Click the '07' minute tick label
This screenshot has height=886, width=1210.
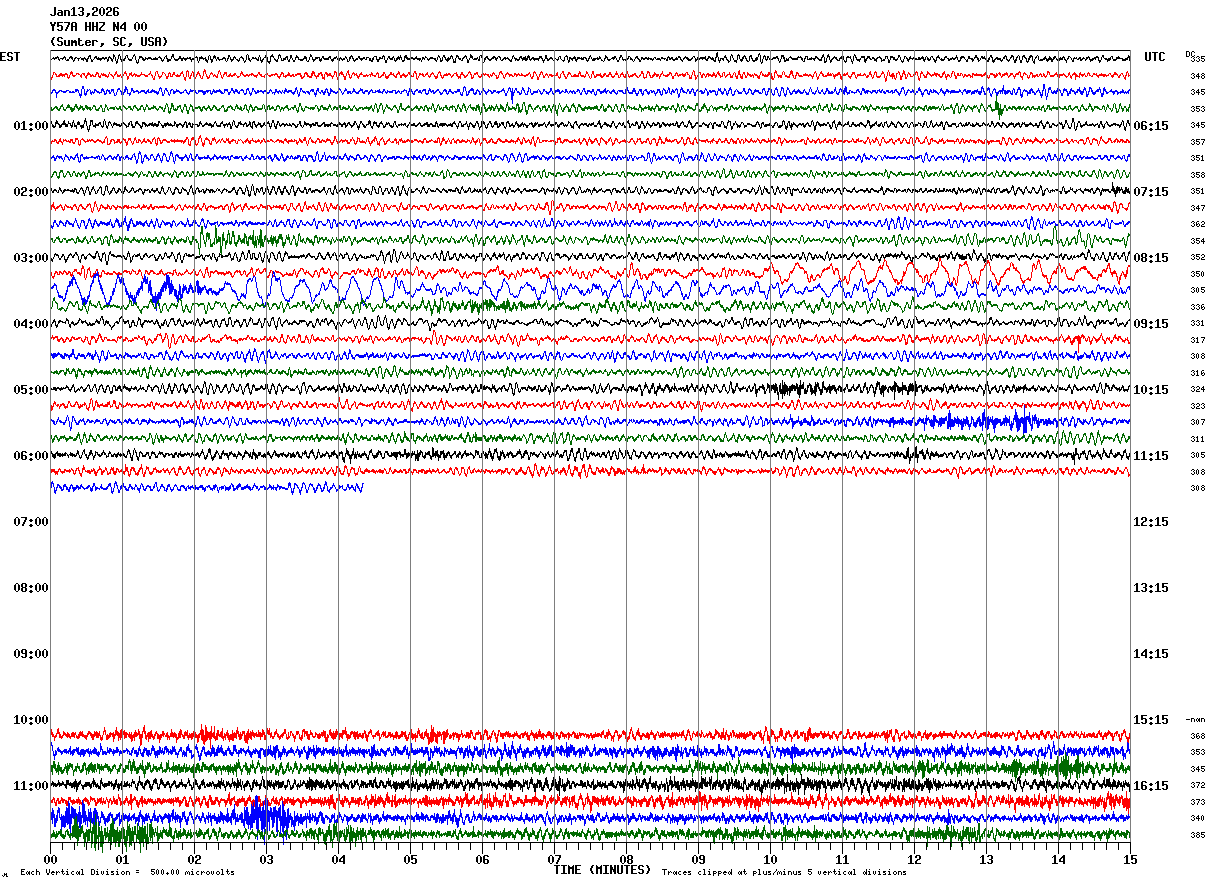pos(554,859)
